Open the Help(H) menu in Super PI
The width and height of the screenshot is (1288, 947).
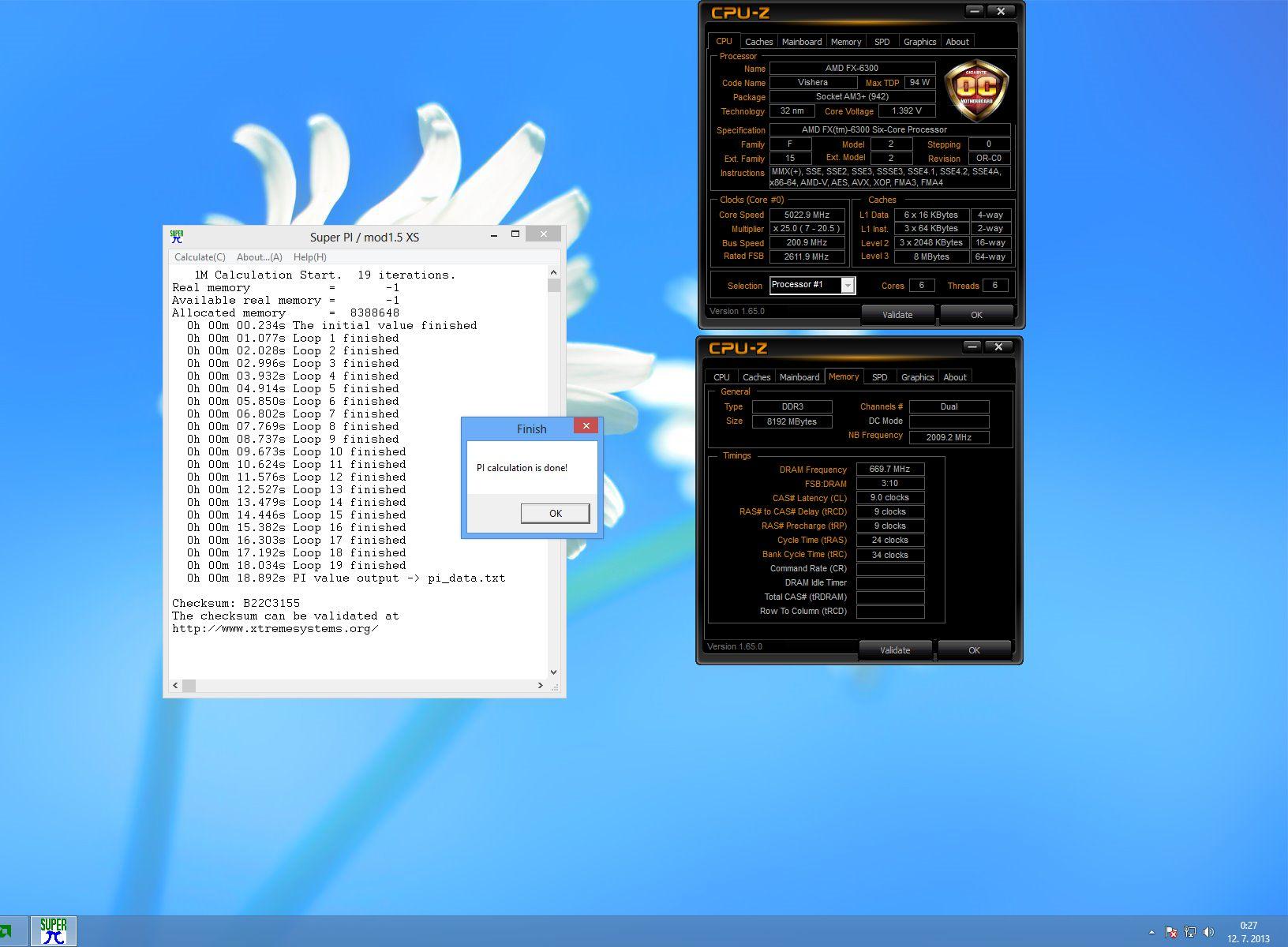click(x=310, y=257)
